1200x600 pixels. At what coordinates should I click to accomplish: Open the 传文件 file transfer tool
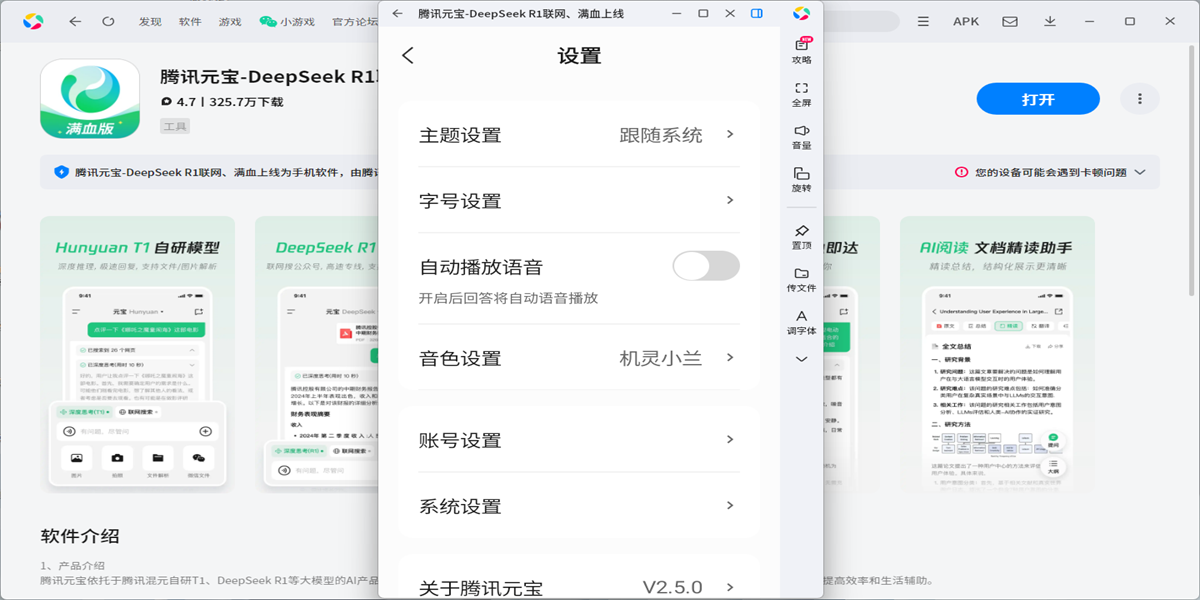(801, 279)
